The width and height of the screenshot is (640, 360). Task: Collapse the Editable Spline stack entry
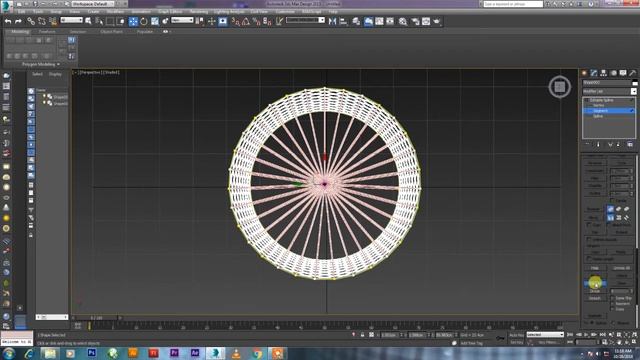tap(587, 100)
